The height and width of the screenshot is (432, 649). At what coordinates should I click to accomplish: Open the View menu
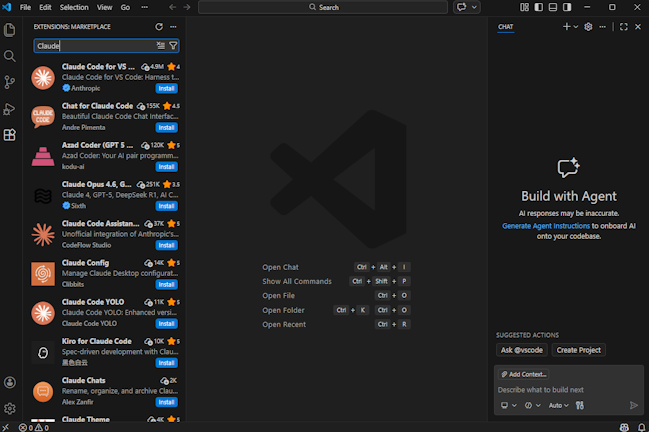[x=104, y=7]
